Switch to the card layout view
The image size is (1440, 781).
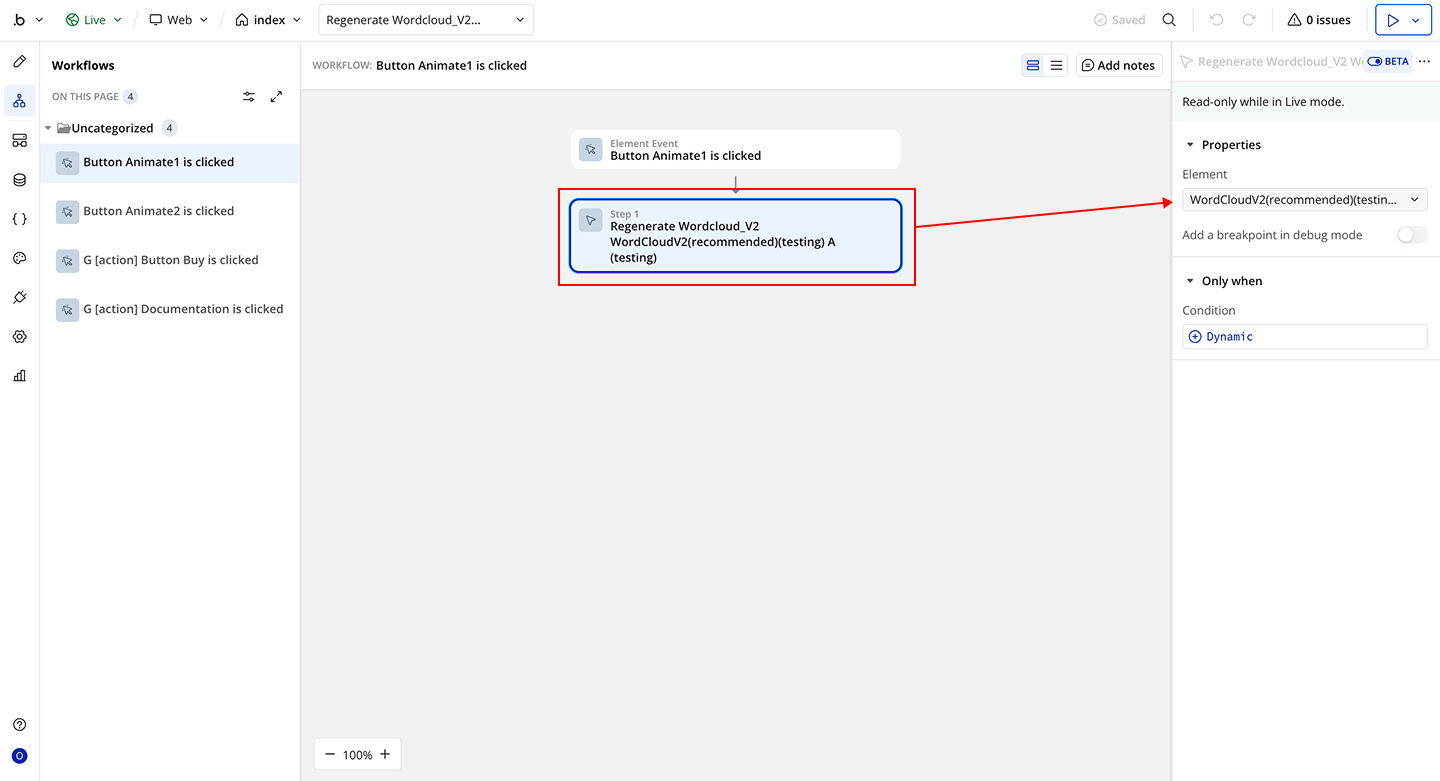(1033, 66)
